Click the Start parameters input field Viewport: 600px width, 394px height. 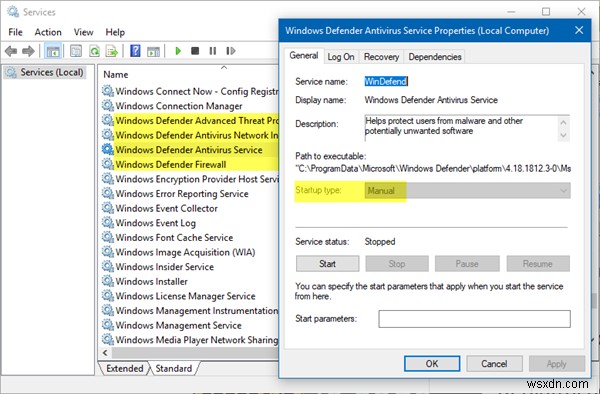[474, 319]
